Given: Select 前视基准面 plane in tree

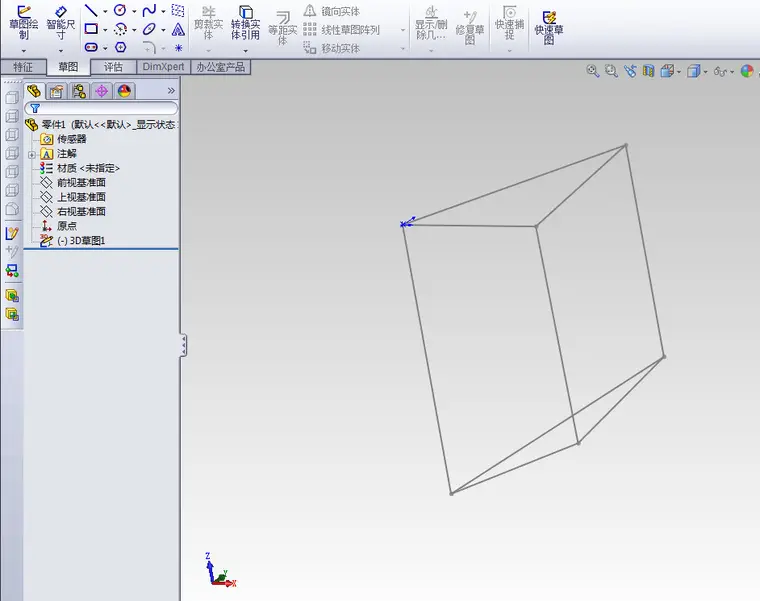Looking at the screenshot, I should click(73, 183).
